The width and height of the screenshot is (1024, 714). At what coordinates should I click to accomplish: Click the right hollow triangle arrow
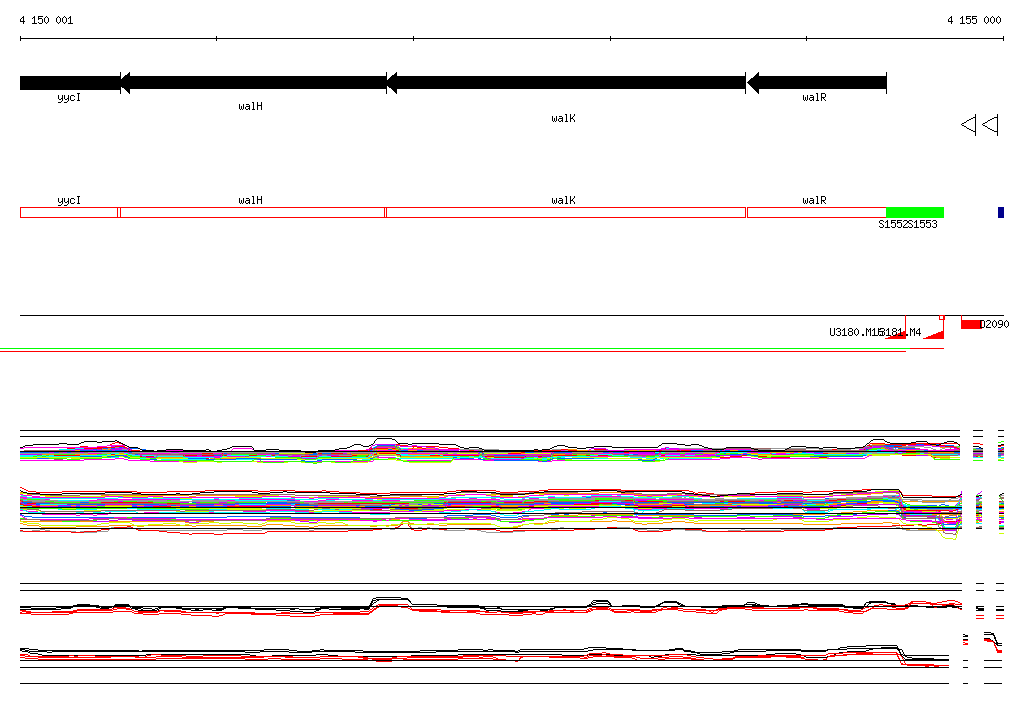(990, 124)
